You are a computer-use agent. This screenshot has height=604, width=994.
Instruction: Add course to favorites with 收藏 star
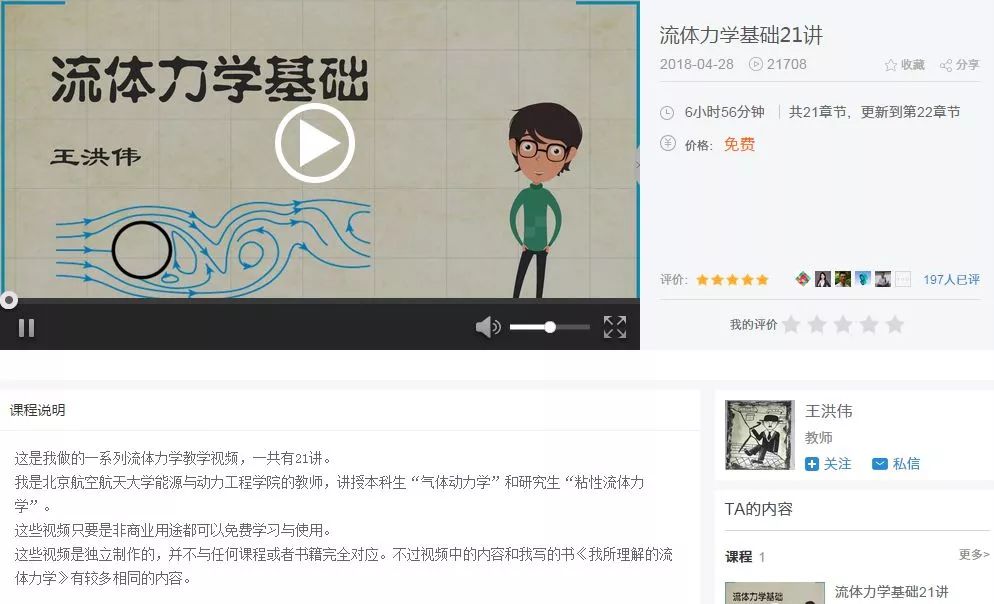905,65
